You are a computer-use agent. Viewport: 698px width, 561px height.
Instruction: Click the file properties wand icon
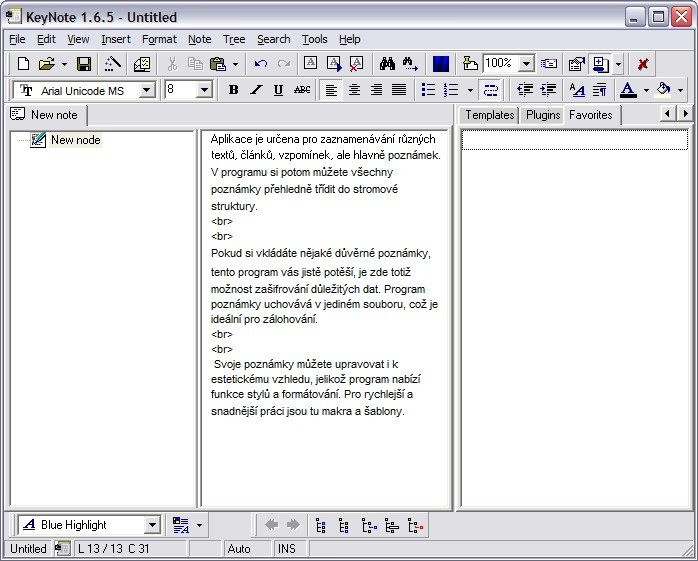pos(112,64)
